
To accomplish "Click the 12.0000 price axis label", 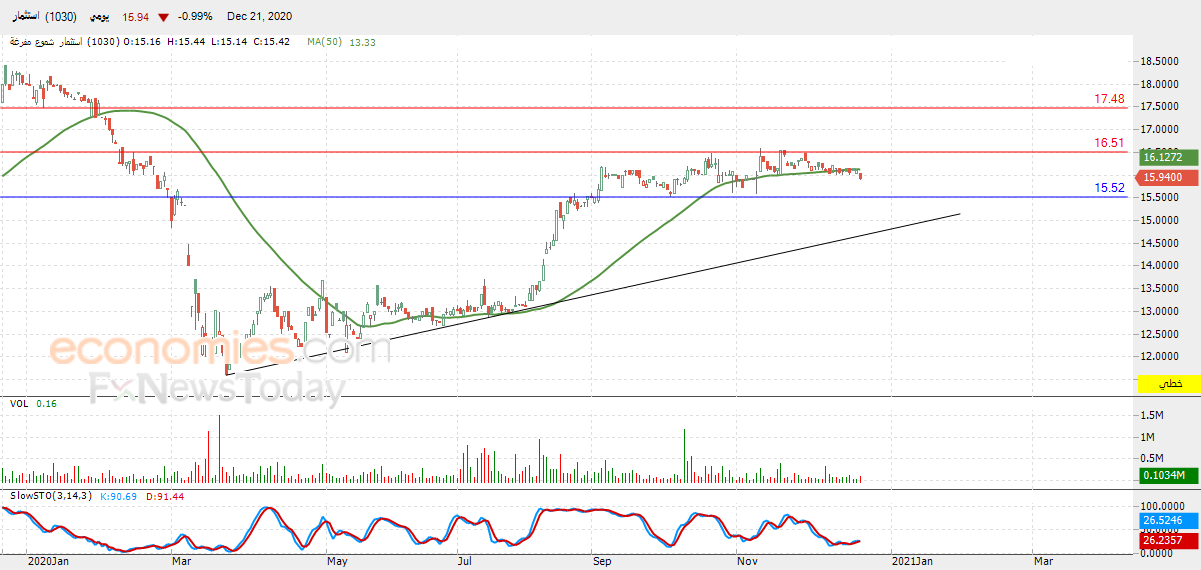I will tap(1159, 356).
